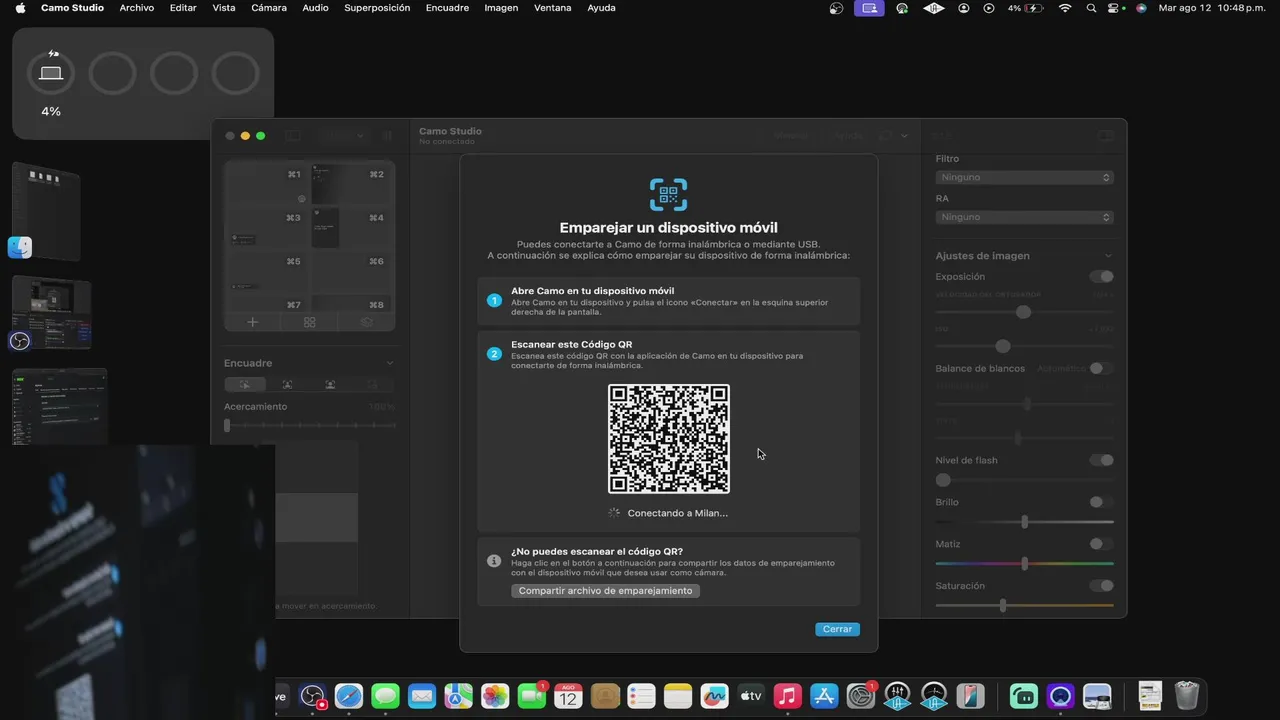Image resolution: width=1280 pixels, height=720 pixels.
Task: Click the purple screen-sharing menu bar icon
Action: click(869, 8)
